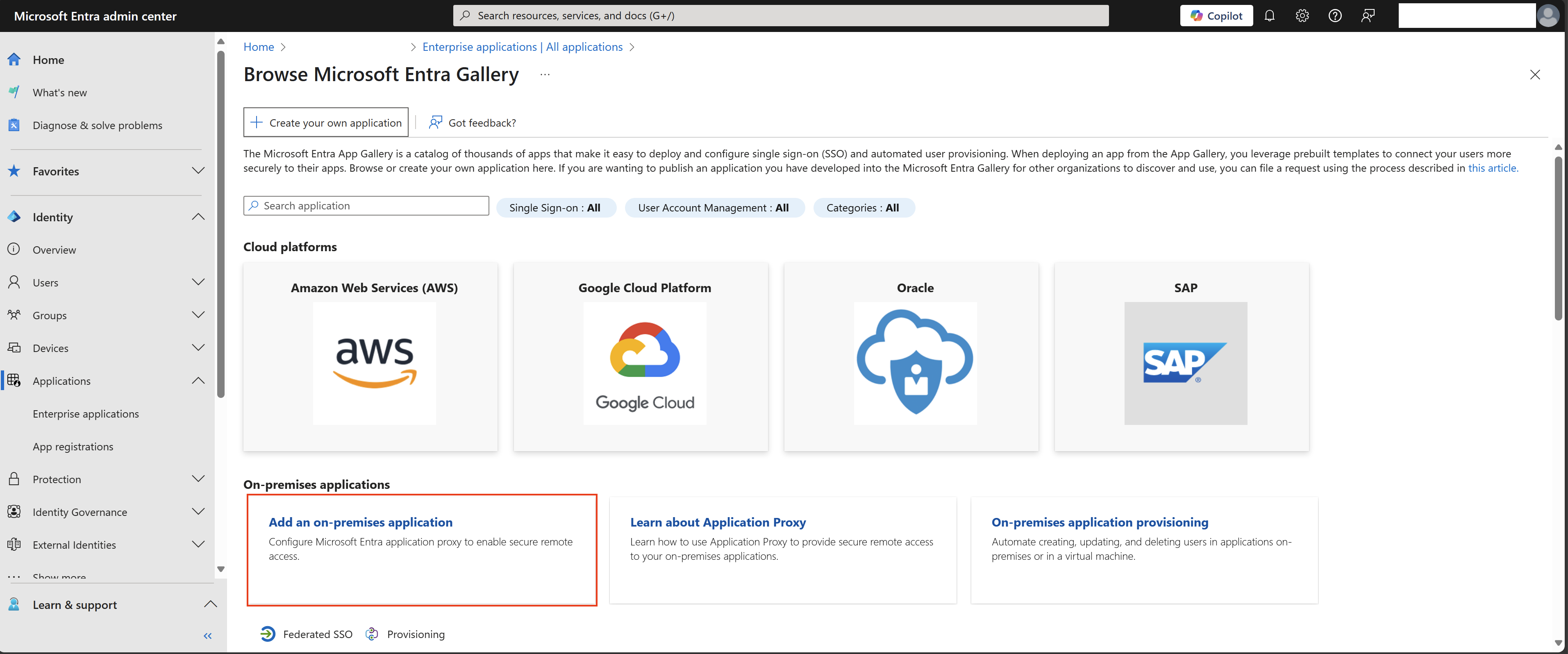Click the External Identities icon
Image resolution: width=1568 pixels, height=654 pixels.
(14, 545)
